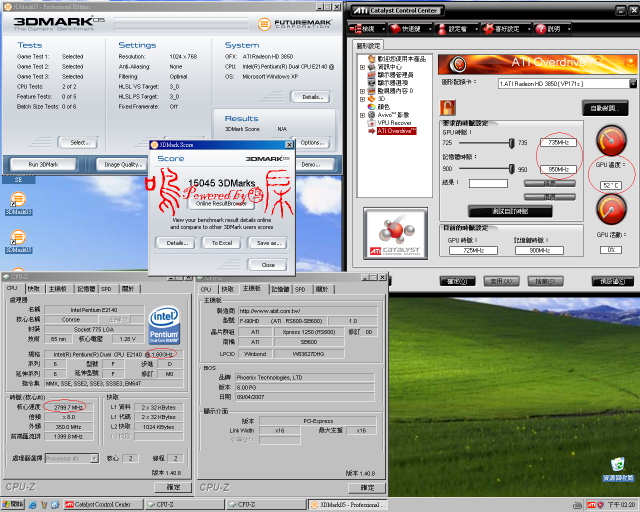Viewport: 640px width, 512px height.
Task: Open the Profiles dropdown with red person icon
Action: [457, 29]
